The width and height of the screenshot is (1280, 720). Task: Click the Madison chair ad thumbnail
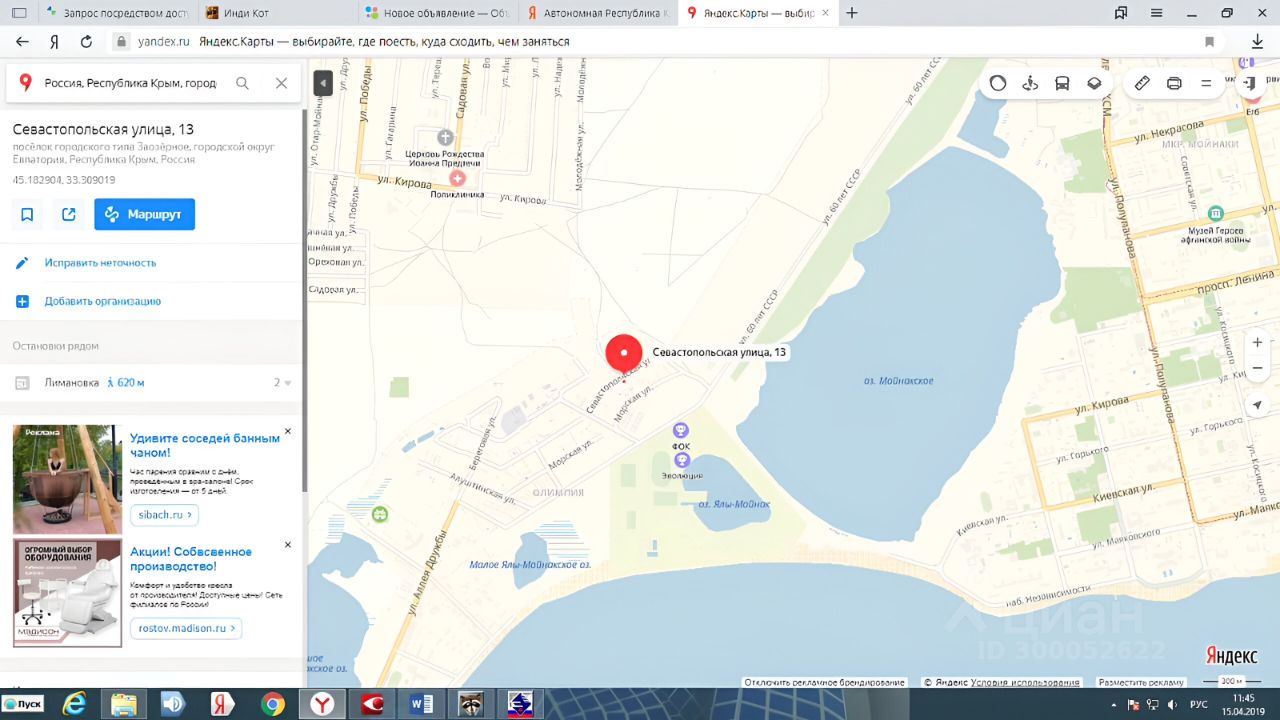(67, 593)
